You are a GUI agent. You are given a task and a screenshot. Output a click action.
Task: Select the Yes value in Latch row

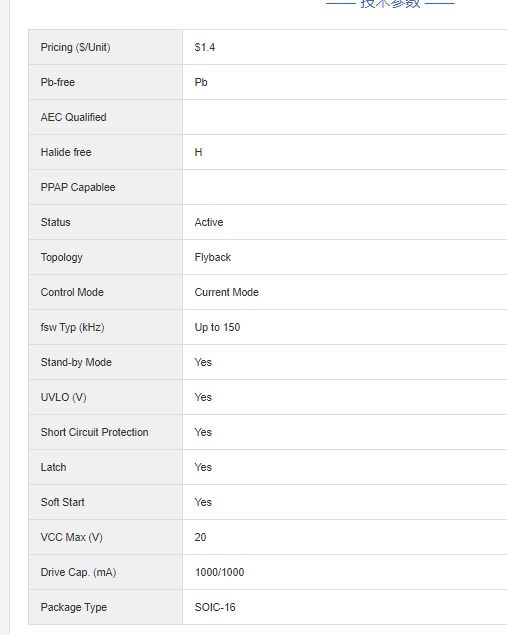pyautogui.click(x=203, y=467)
